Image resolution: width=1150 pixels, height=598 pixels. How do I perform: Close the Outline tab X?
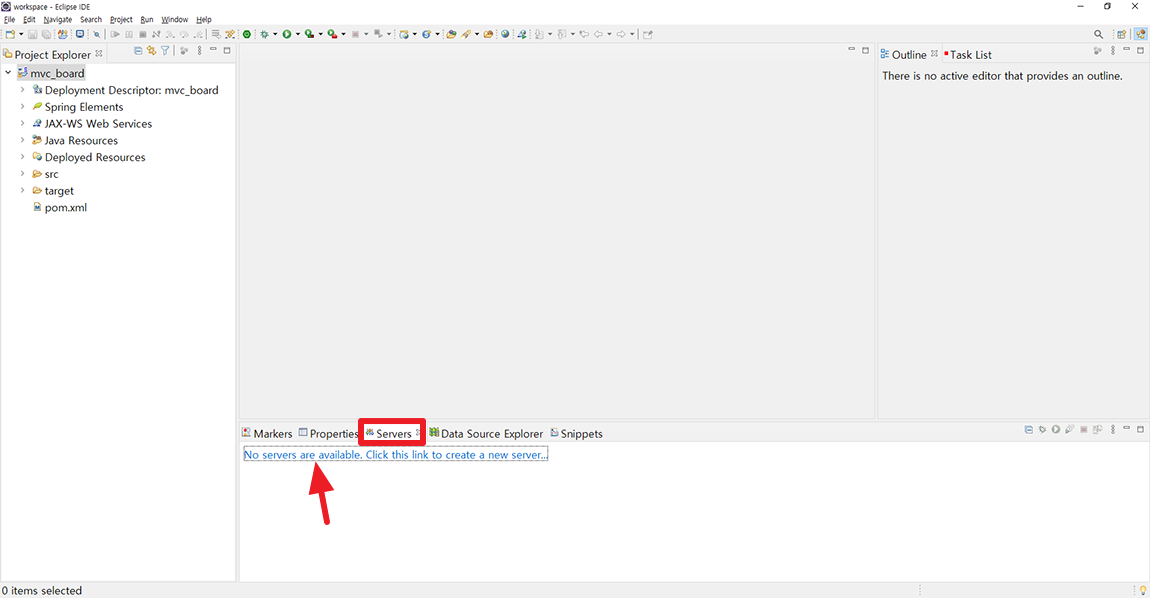[934, 54]
